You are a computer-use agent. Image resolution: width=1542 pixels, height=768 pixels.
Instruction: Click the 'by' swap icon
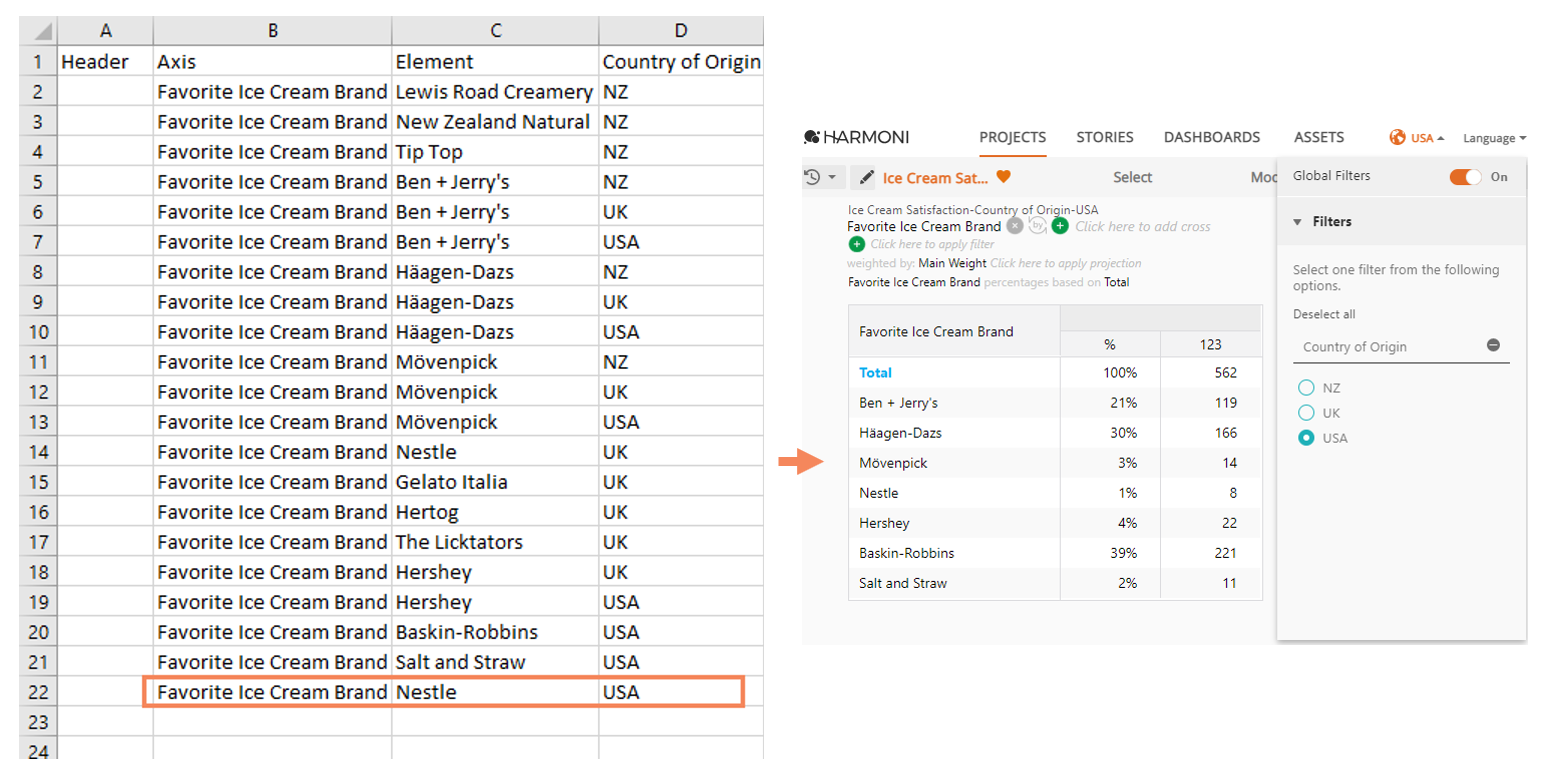point(1037,226)
